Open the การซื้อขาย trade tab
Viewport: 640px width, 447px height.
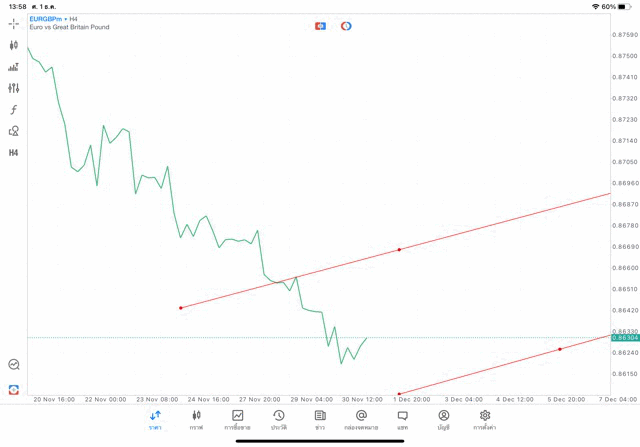coord(237,420)
